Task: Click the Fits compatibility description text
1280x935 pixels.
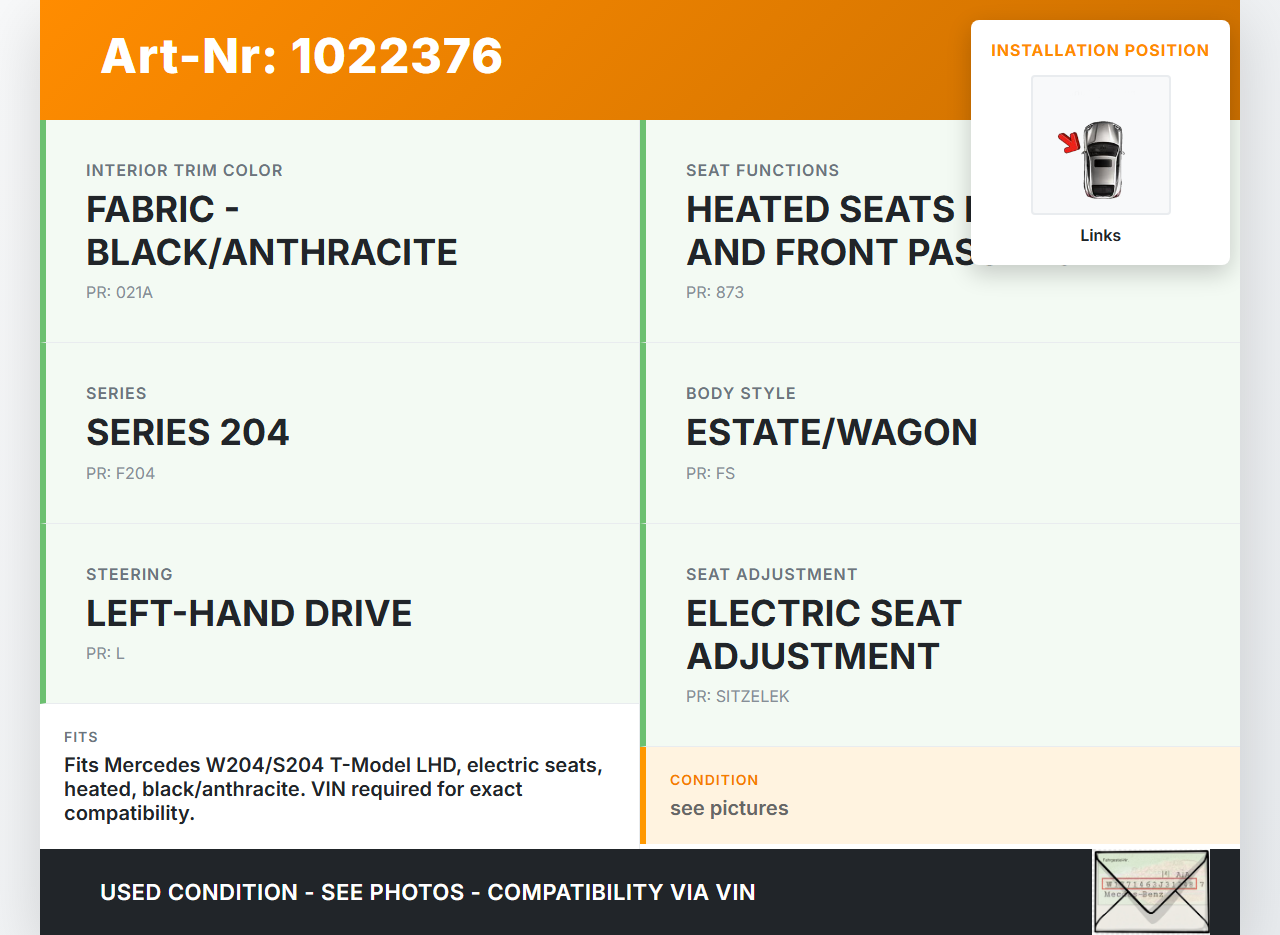Action: click(333, 790)
